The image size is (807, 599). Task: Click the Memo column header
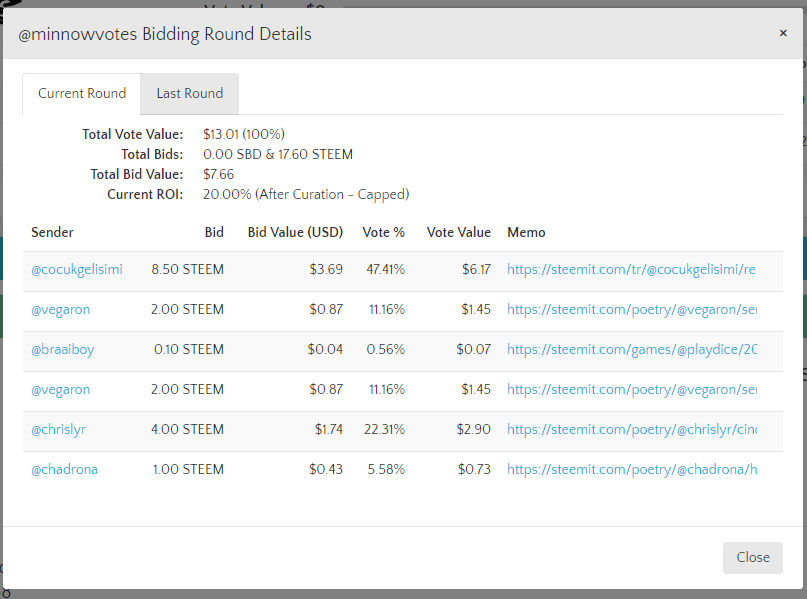(x=527, y=232)
